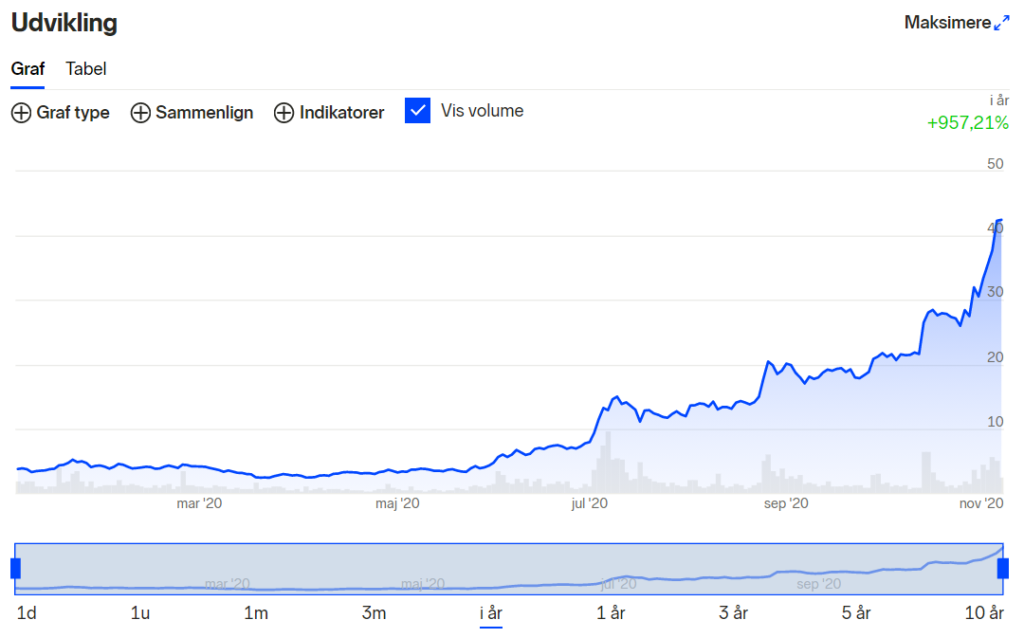The height and width of the screenshot is (638, 1024).
Task: Click the Udvikling heading
Action: pyautogui.click(x=64, y=23)
